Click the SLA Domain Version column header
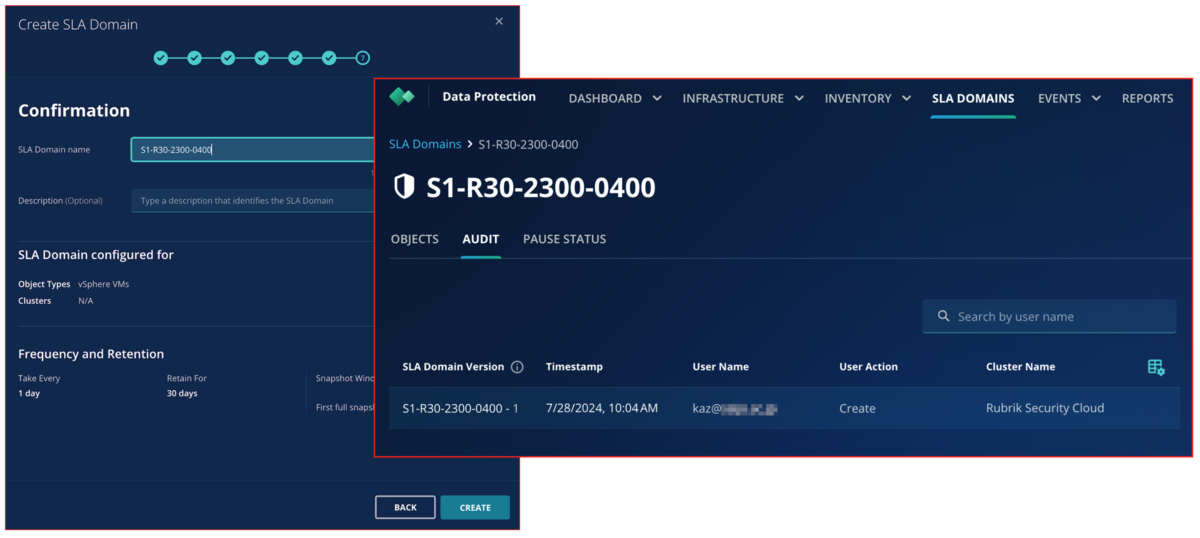This screenshot has height=538, width=1200. click(x=453, y=367)
